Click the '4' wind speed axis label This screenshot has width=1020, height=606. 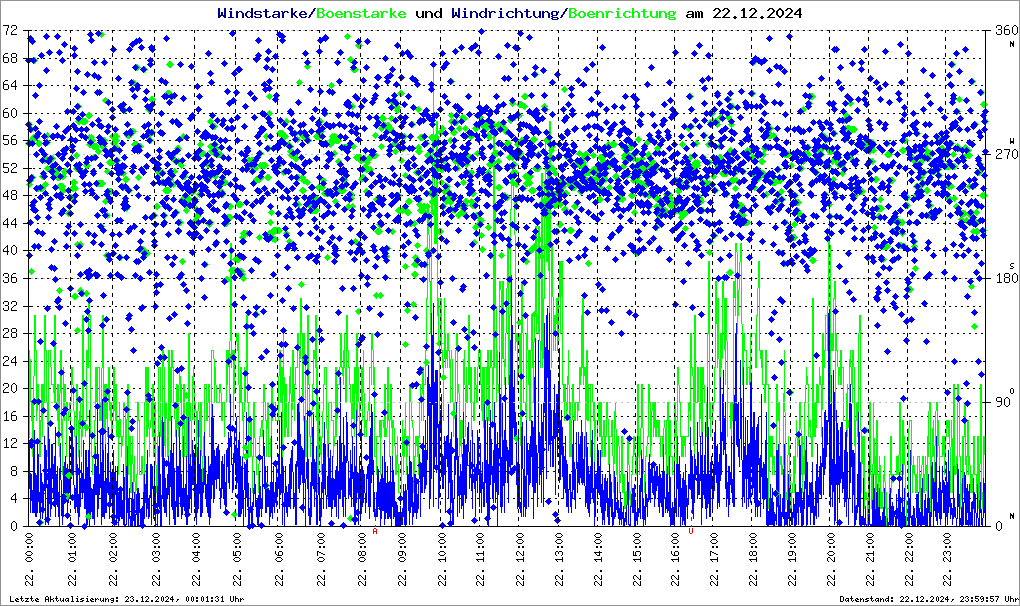coord(14,499)
